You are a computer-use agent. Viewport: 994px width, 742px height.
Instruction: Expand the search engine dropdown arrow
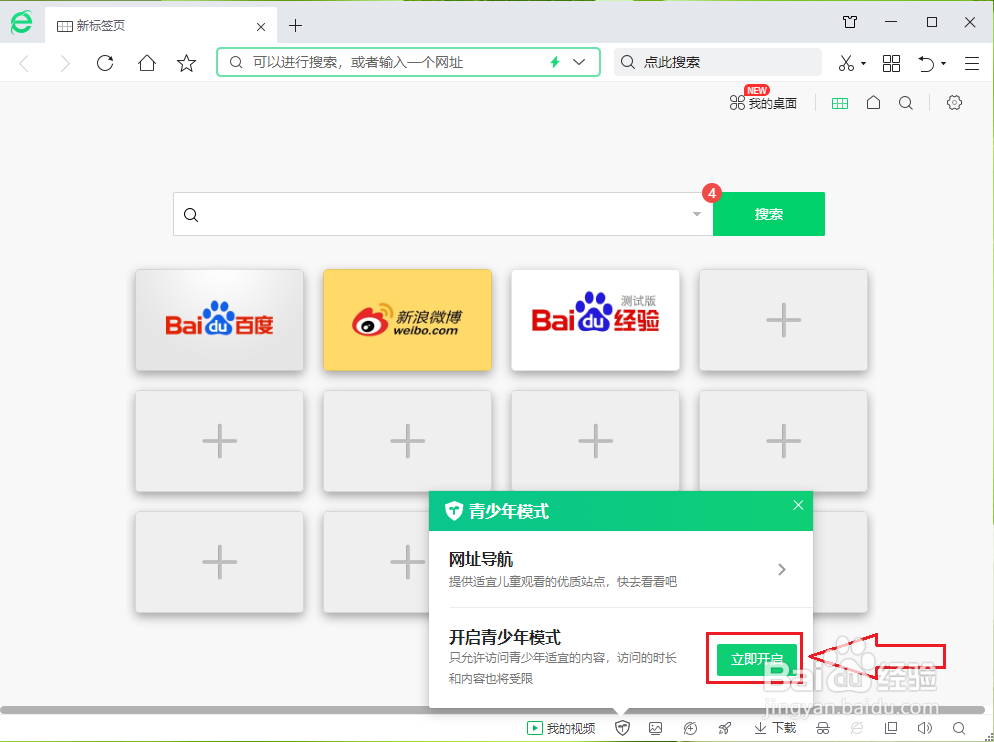pos(696,214)
